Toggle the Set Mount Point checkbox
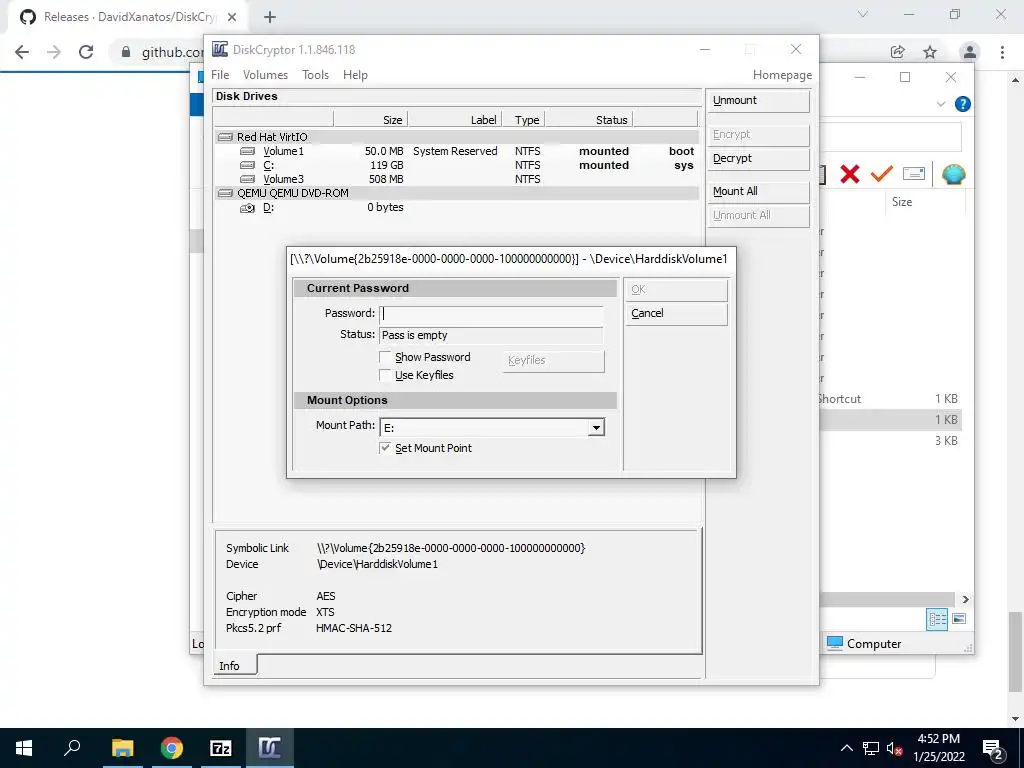 point(385,448)
